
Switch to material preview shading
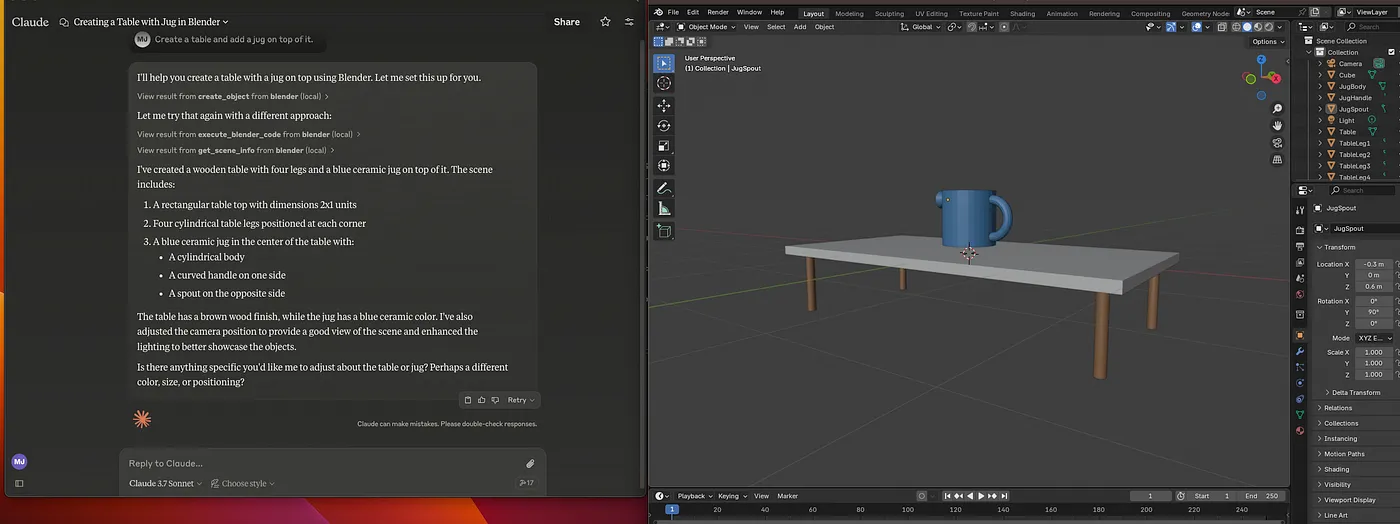[1258, 27]
